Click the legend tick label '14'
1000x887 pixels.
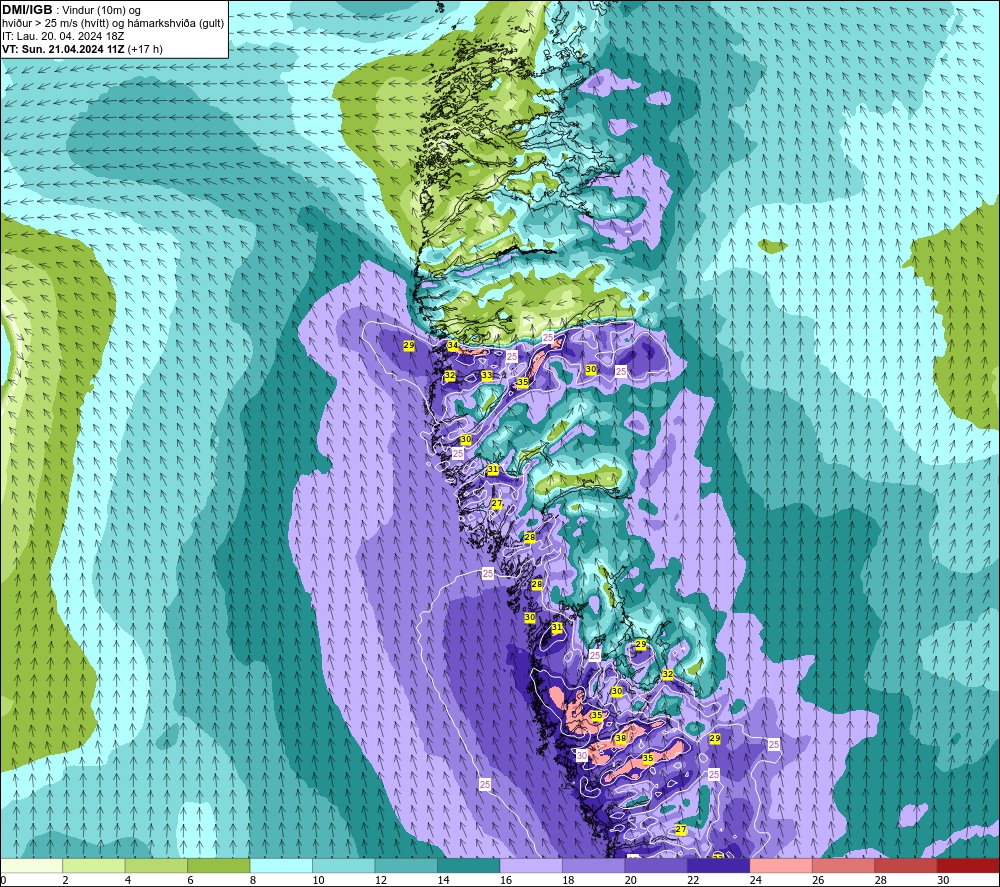pyautogui.click(x=444, y=880)
